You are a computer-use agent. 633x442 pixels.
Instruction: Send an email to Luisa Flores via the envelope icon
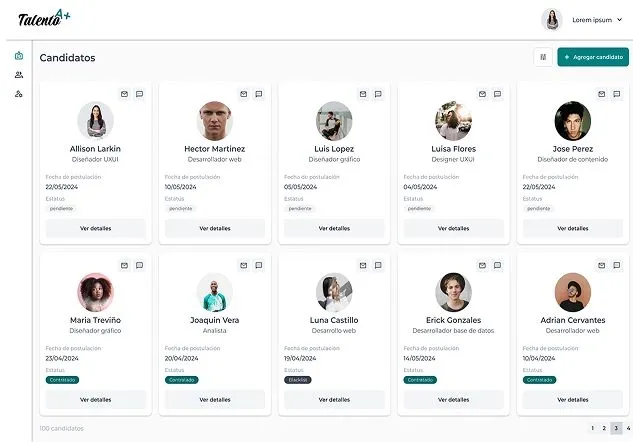point(482,94)
